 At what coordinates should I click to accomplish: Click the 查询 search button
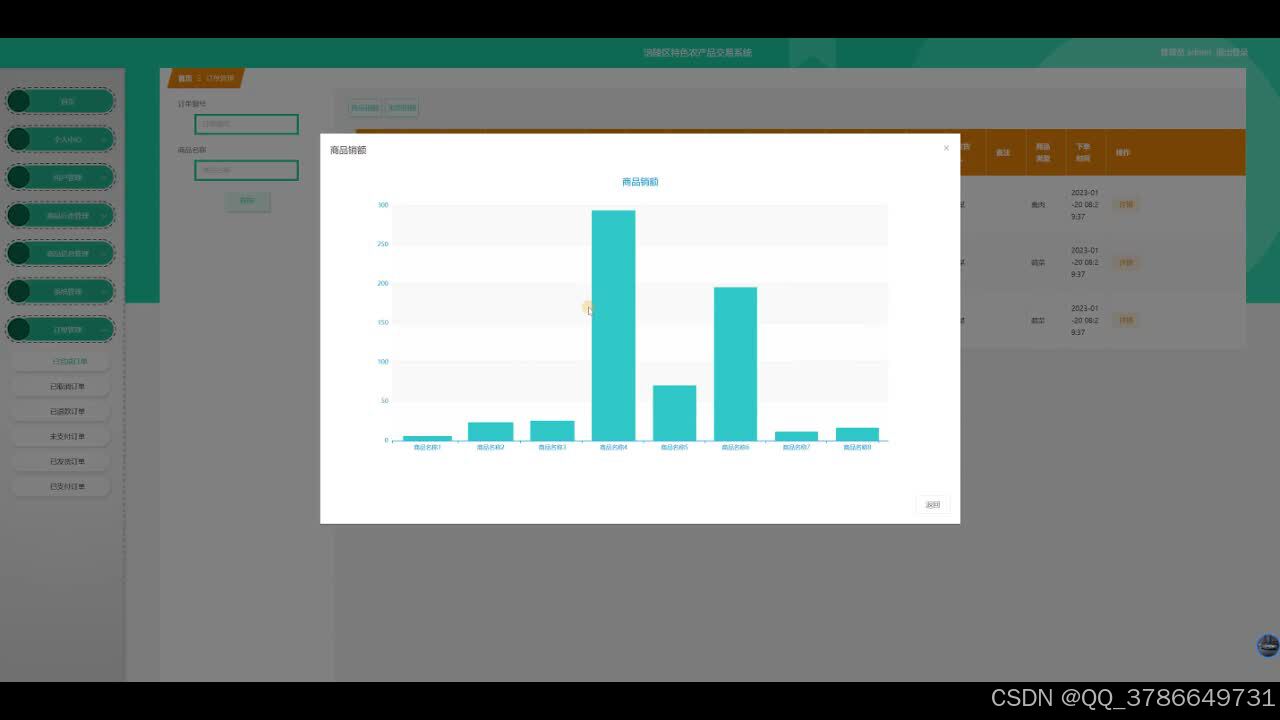[247, 201]
